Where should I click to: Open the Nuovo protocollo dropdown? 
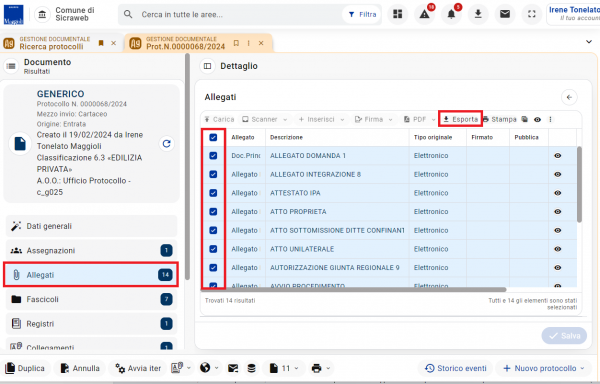[582, 368]
